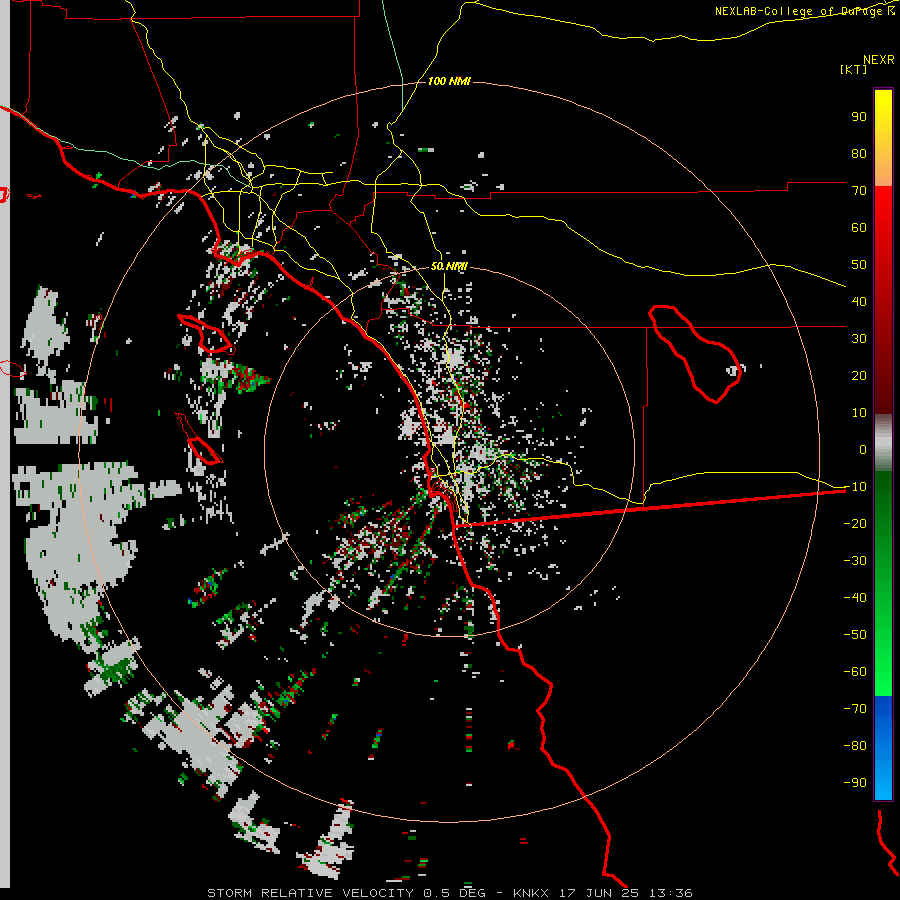
Task: Click the positive 40 scale value
Action: tap(859, 301)
